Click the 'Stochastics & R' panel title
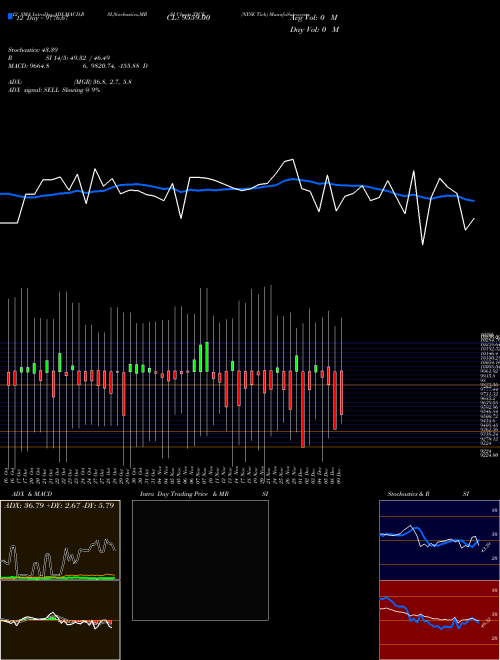500x660 pixels. point(409,494)
